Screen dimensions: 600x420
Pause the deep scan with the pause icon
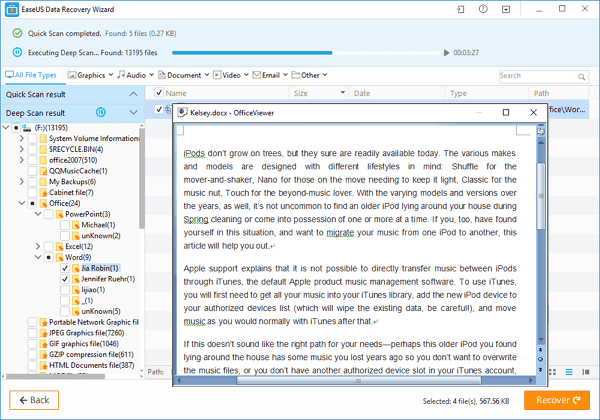click(17, 52)
